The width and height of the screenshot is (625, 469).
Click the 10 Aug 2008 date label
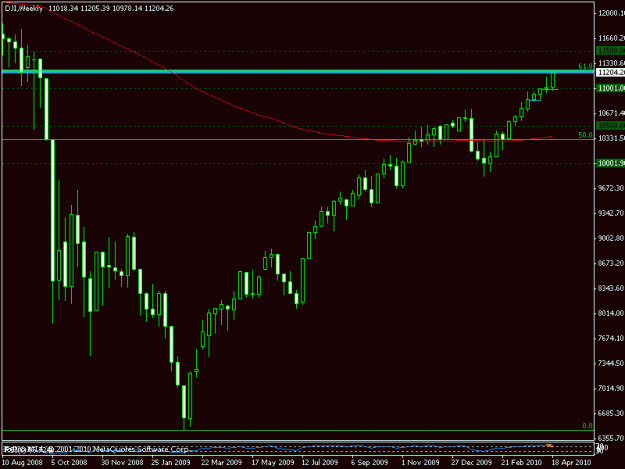point(22,462)
